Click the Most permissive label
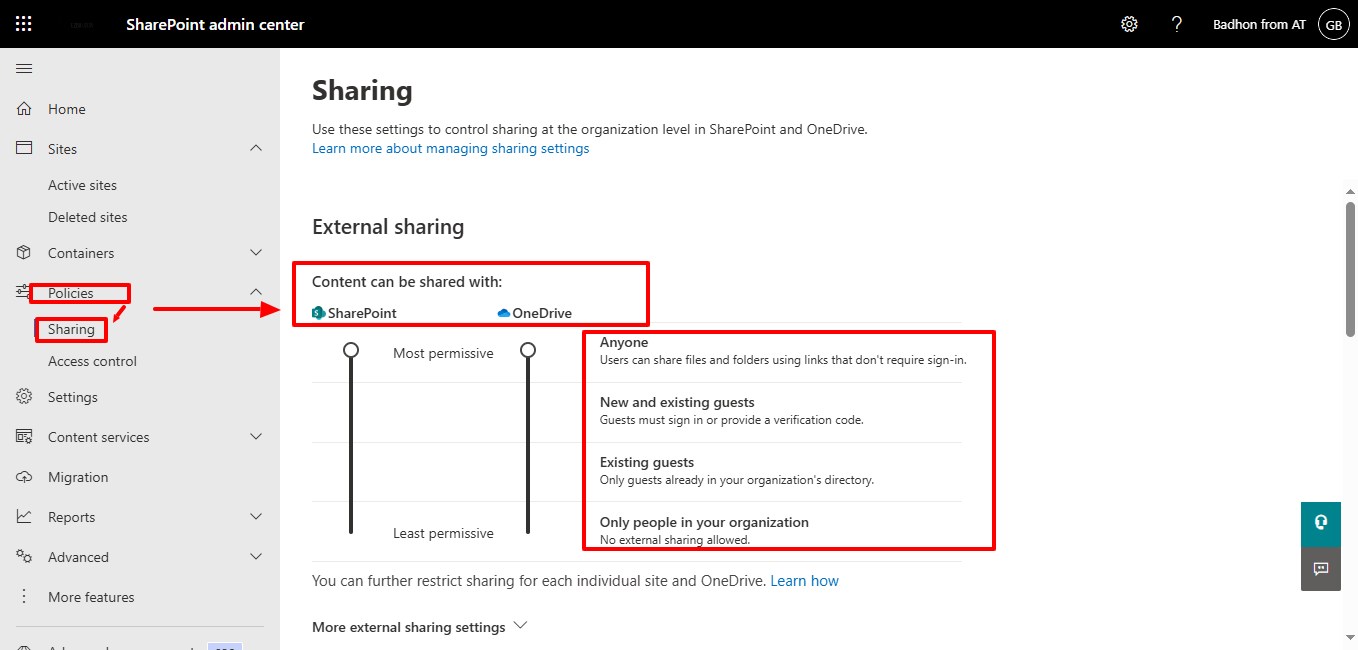 (x=443, y=353)
